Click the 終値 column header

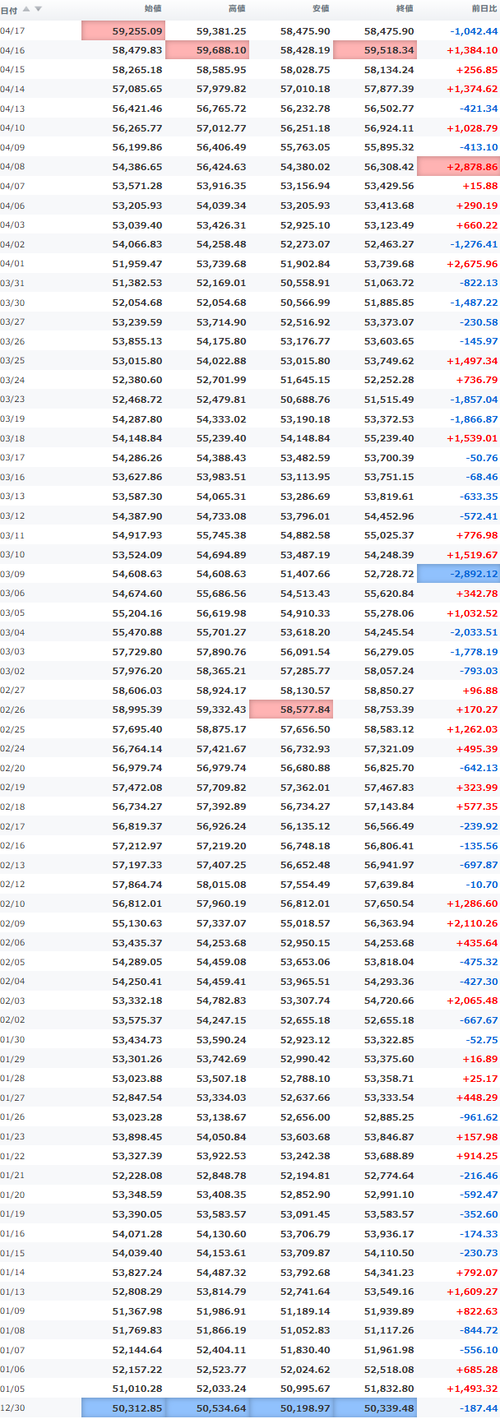click(404, 9)
